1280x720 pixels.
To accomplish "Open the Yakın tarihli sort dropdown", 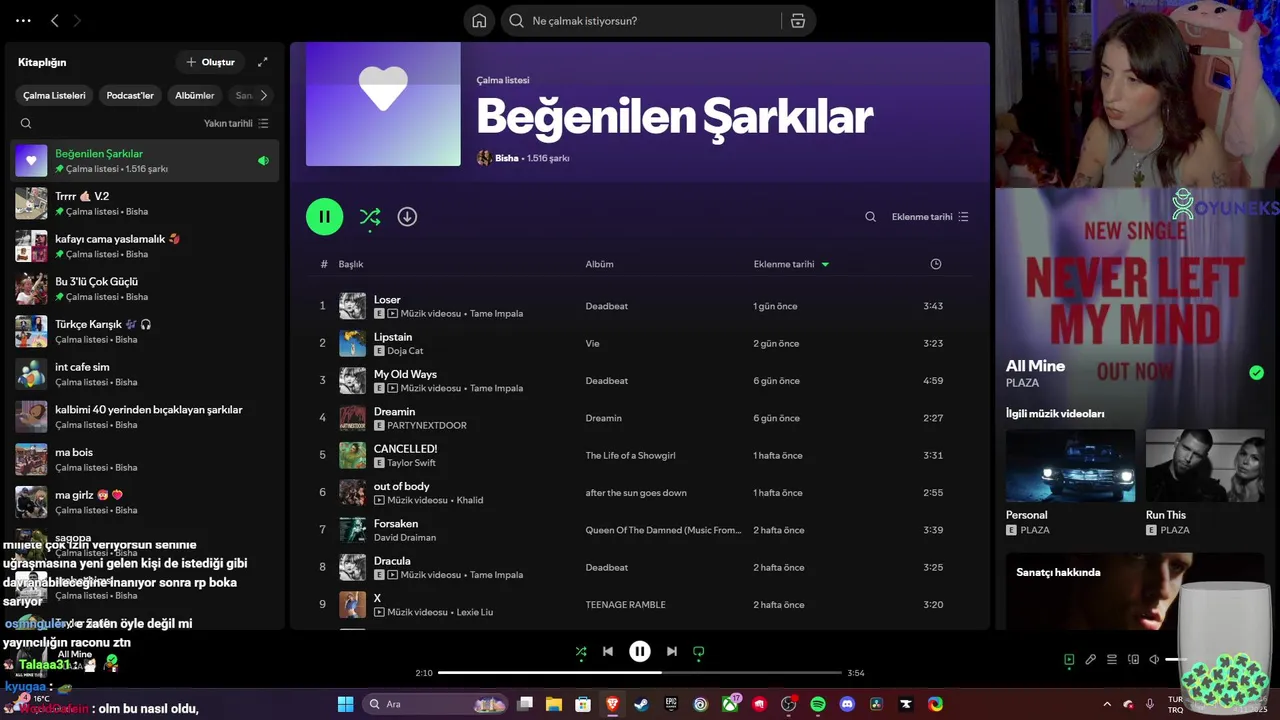I will point(236,124).
